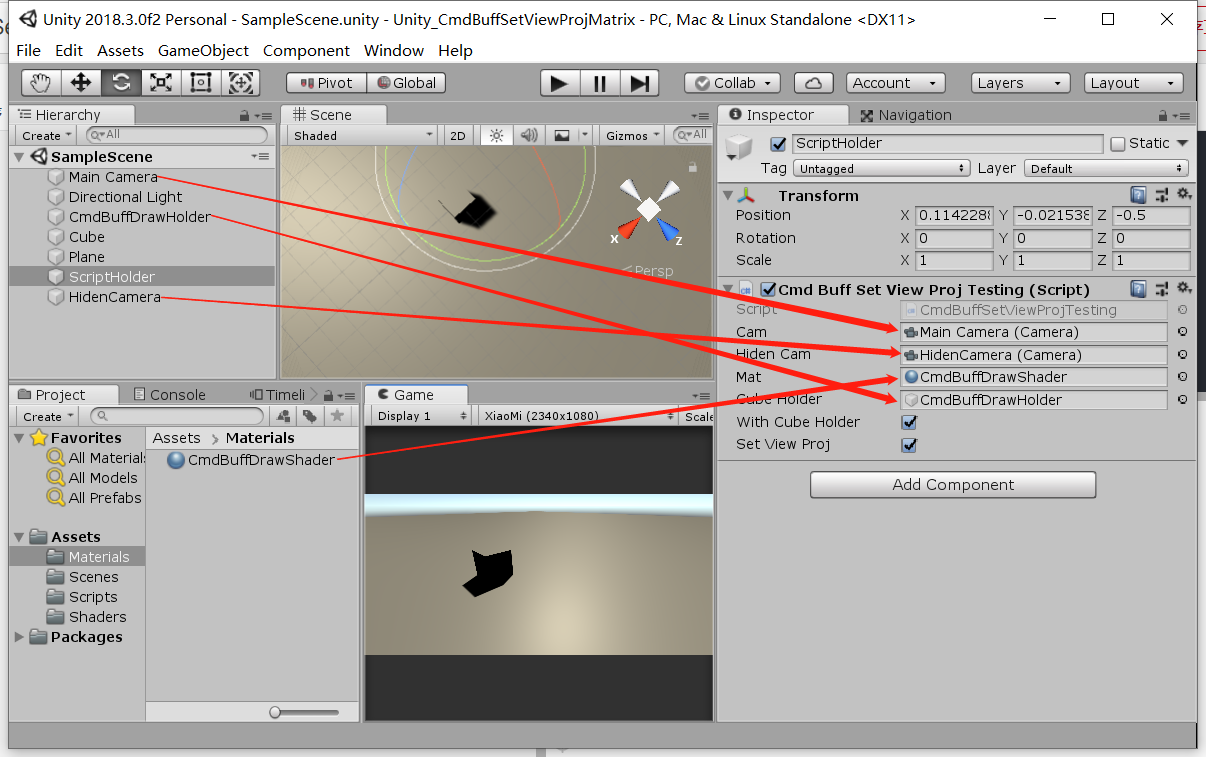Image resolution: width=1206 pixels, height=757 pixels.
Task: Open the cloud services panel
Action: tap(814, 83)
